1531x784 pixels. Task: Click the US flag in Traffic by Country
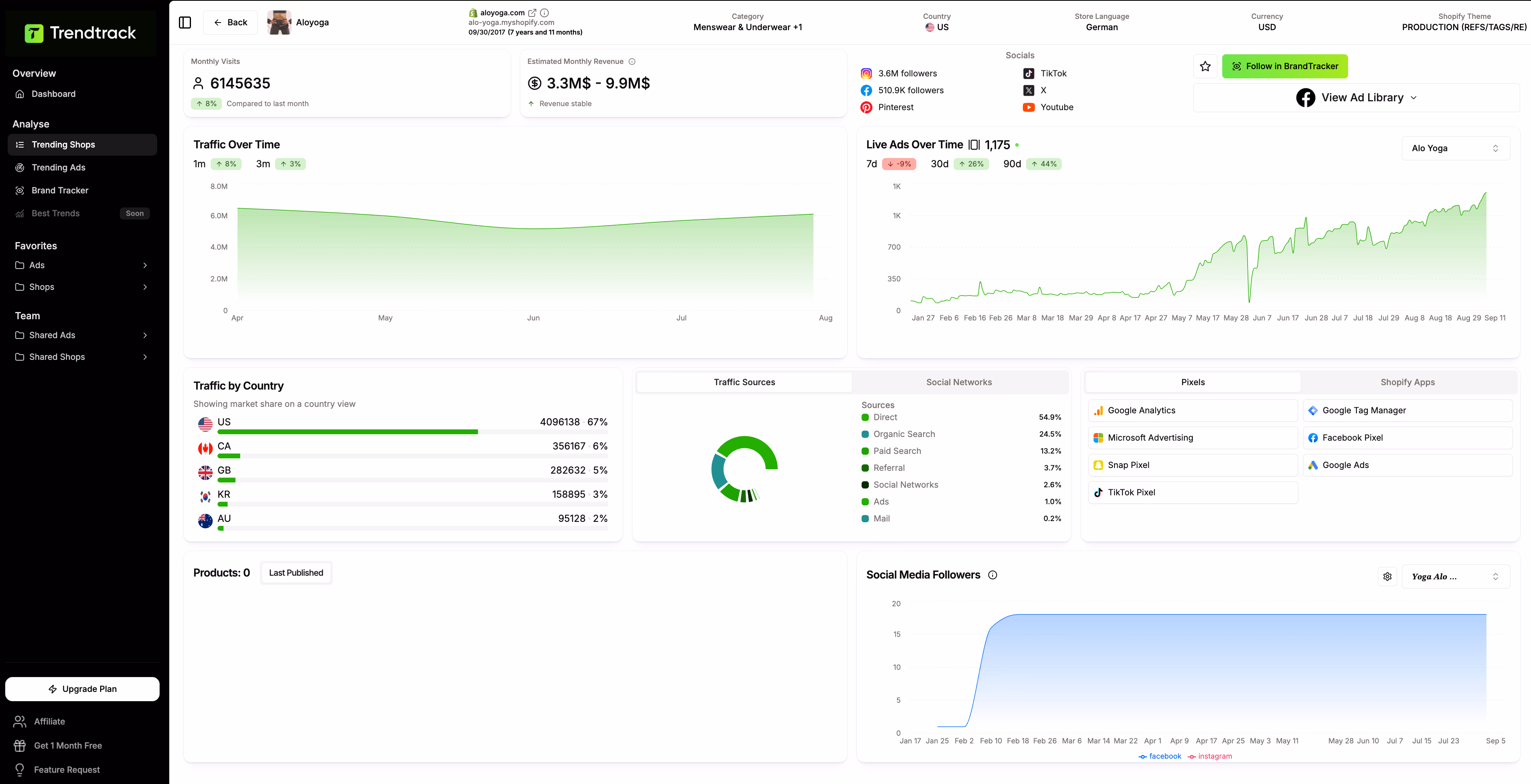click(x=205, y=425)
